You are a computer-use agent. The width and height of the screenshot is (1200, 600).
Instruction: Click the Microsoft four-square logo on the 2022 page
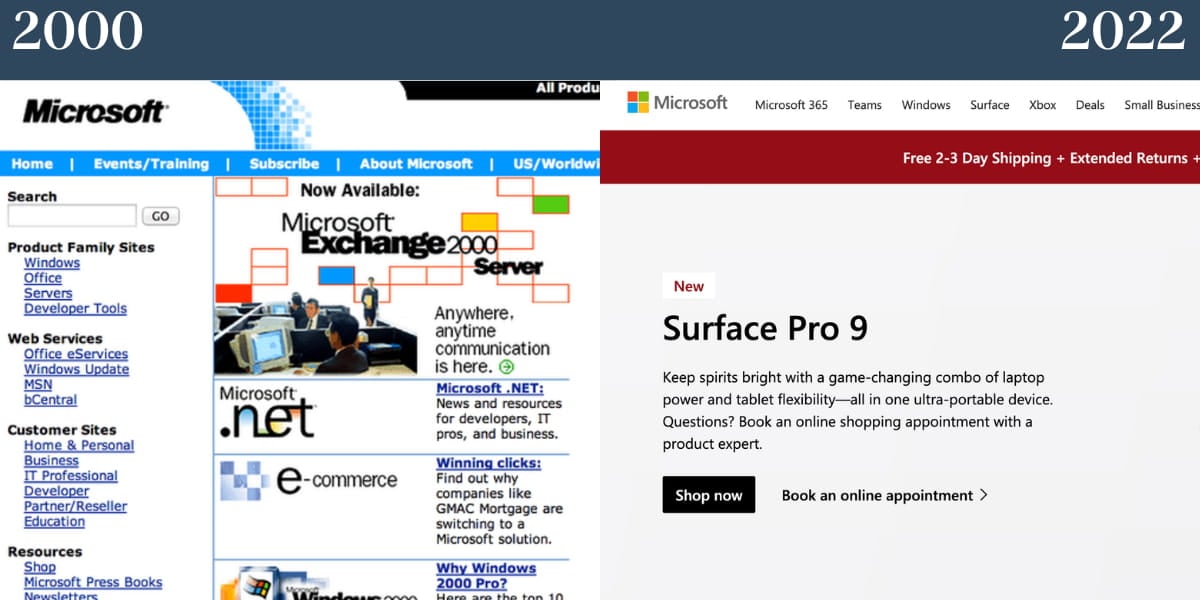(x=638, y=103)
